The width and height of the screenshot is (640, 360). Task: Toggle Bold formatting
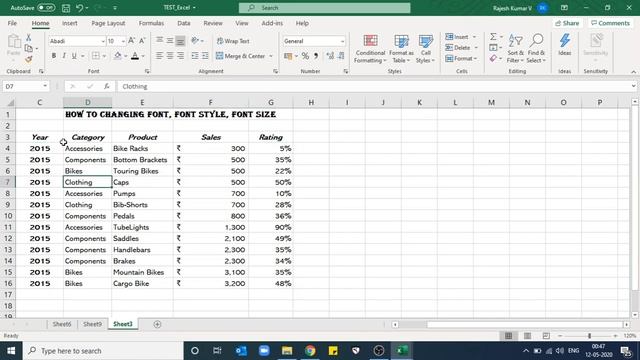click(x=53, y=56)
